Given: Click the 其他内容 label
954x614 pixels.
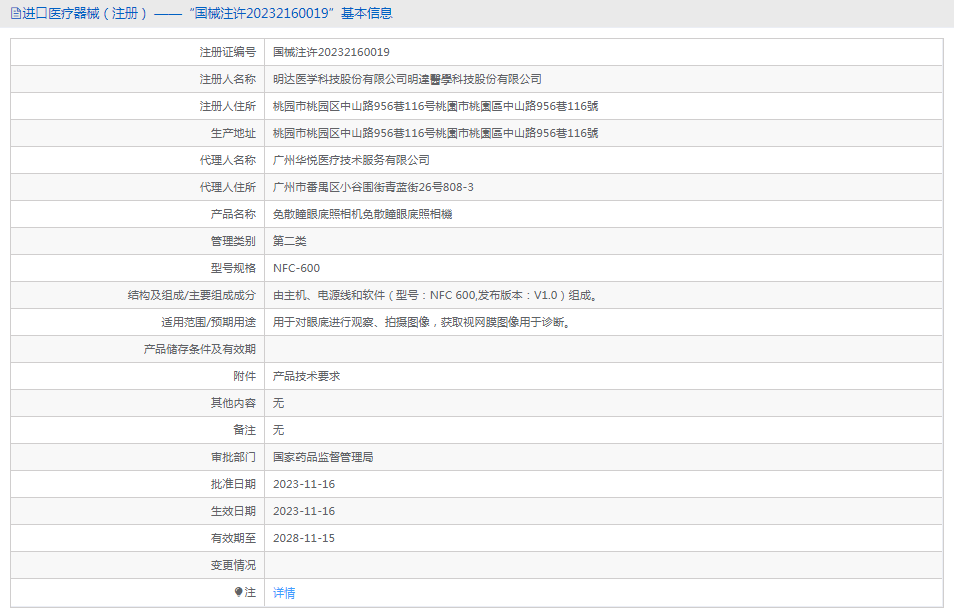Looking at the screenshot, I should click(233, 403).
